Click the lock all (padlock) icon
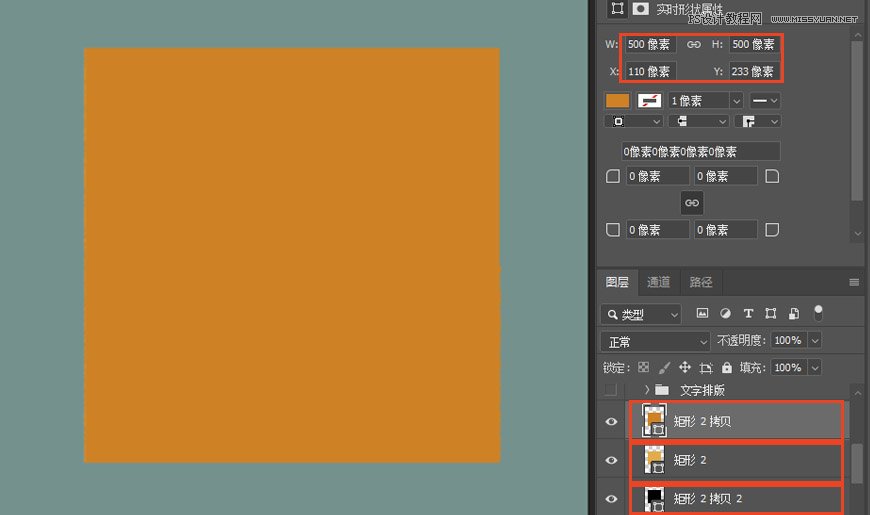The image size is (870, 515). coord(727,367)
